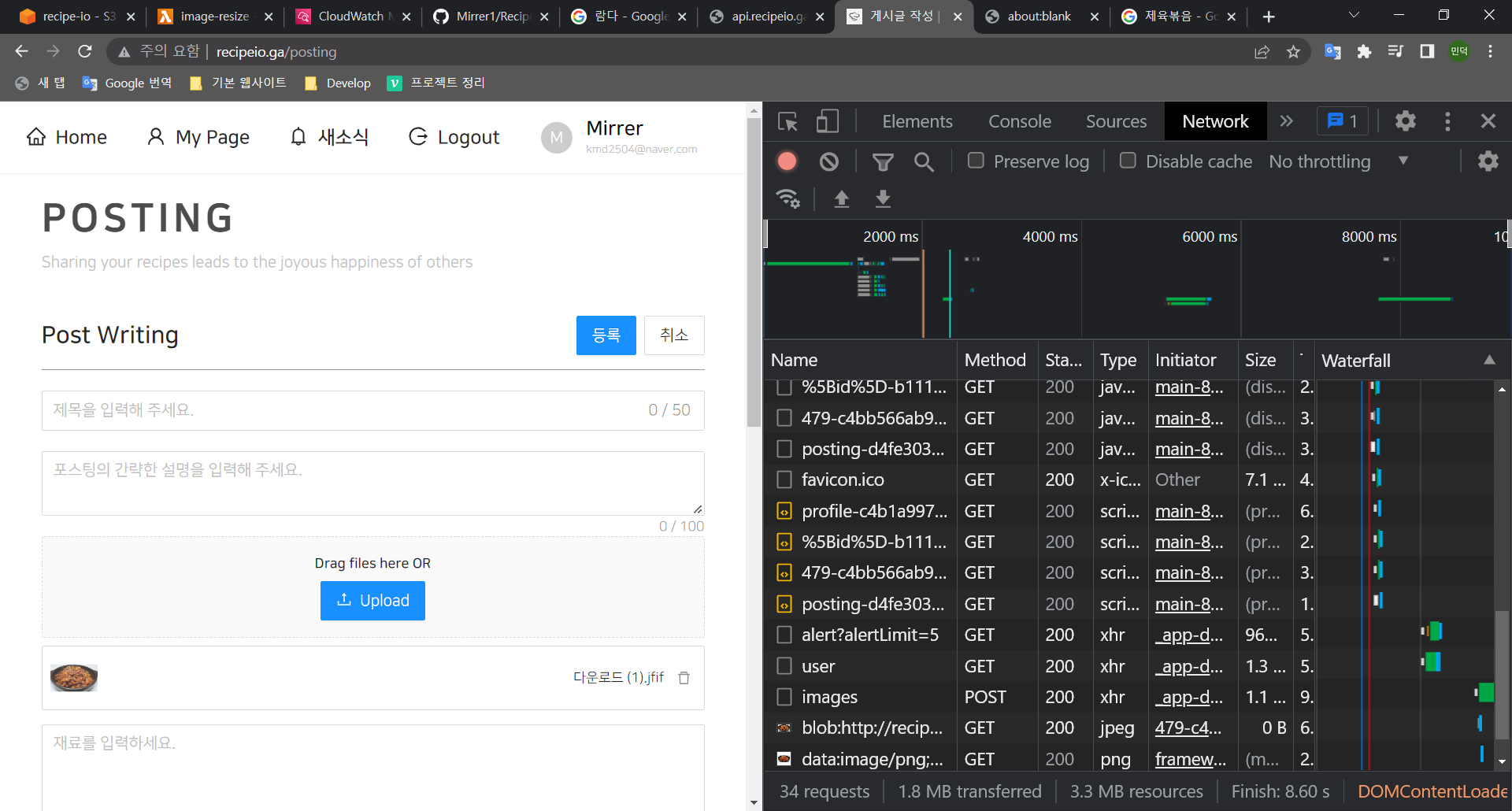Export network log as HAR file
1512x811 pixels.
882,199
